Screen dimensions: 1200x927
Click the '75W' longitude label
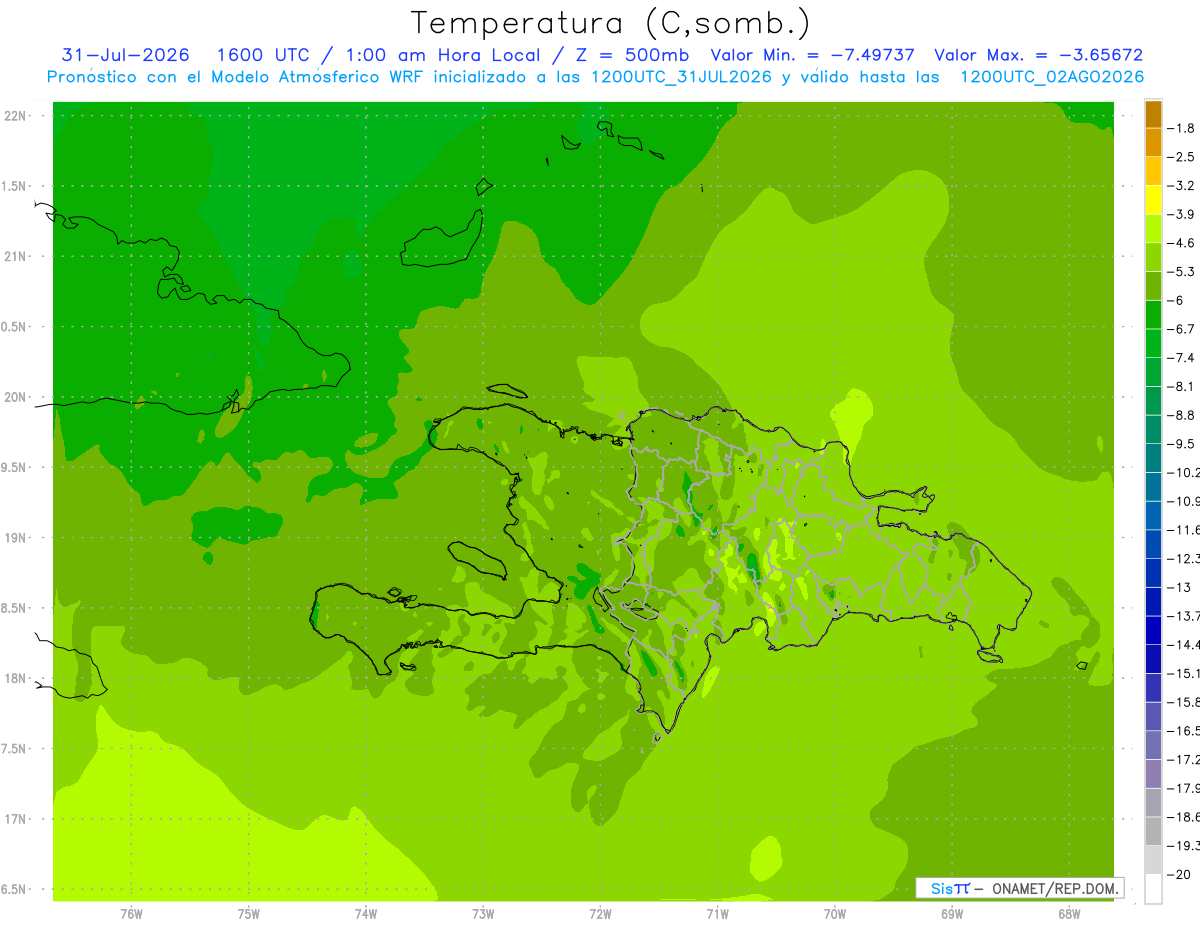coord(249,913)
